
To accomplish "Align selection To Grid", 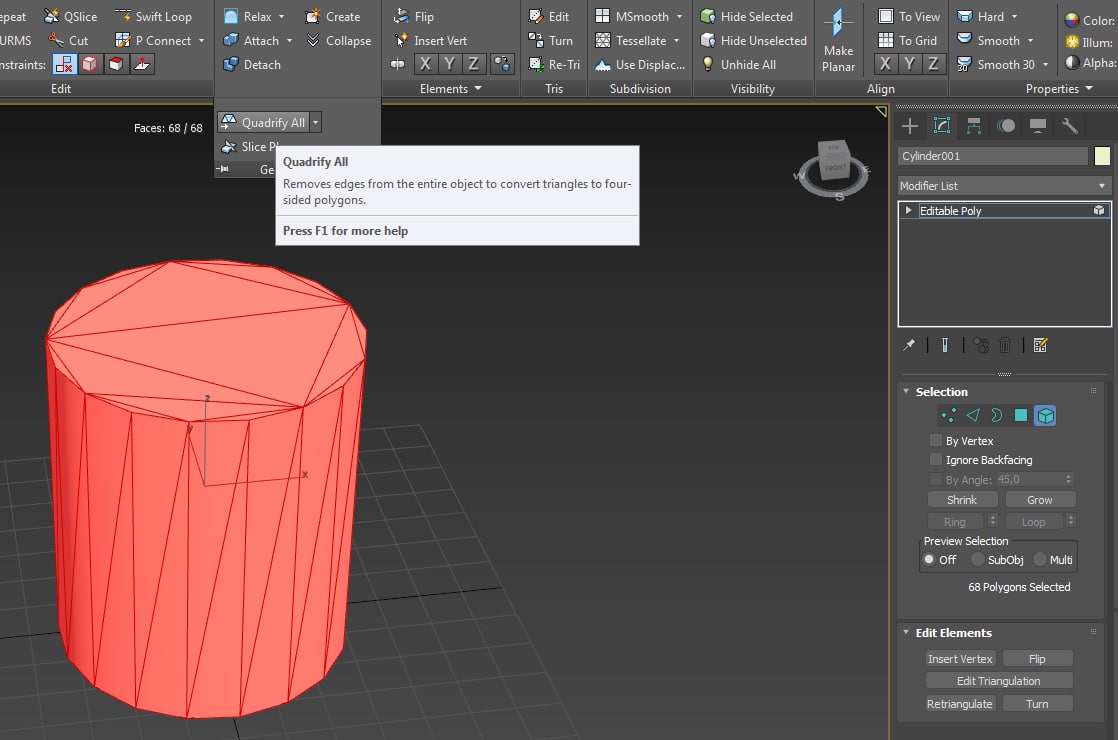I will point(908,41).
